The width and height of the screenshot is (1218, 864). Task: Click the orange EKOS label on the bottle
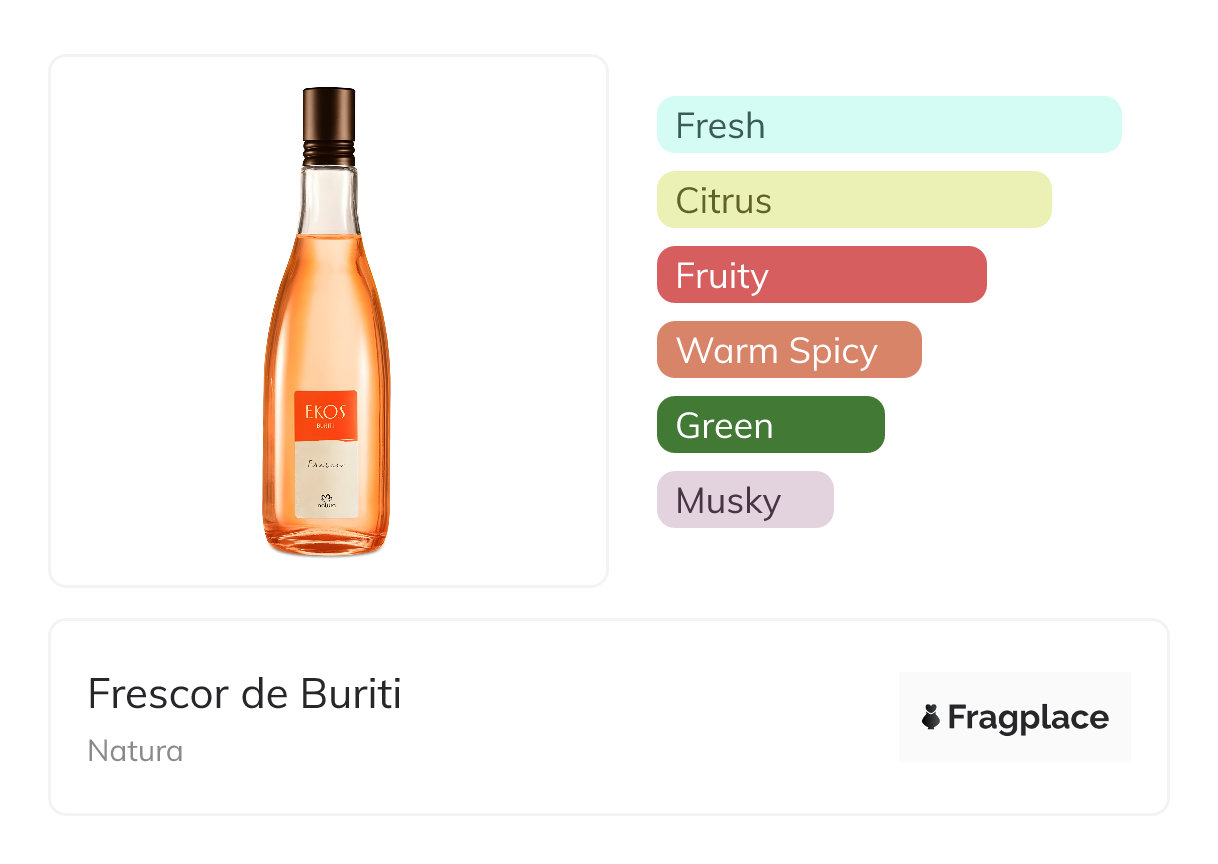(x=326, y=410)
